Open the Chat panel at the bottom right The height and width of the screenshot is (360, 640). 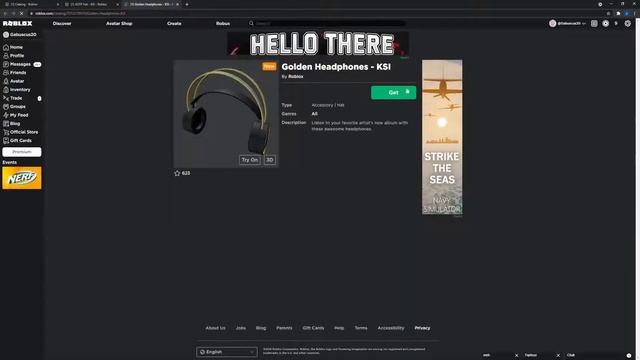(599, 355)
